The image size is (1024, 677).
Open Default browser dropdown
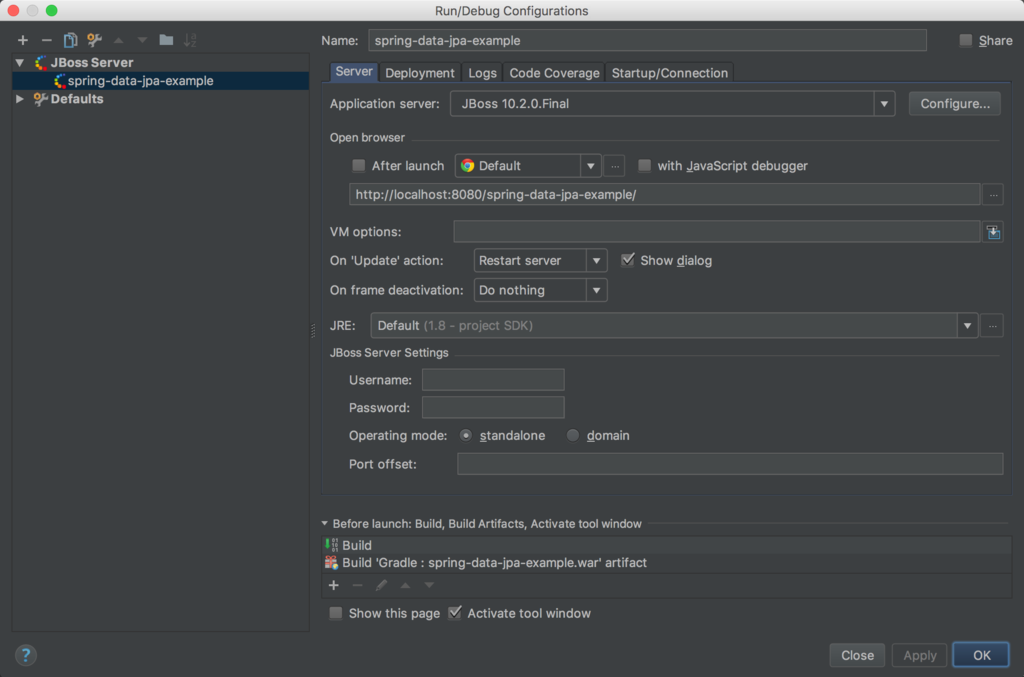pos(590,166)
